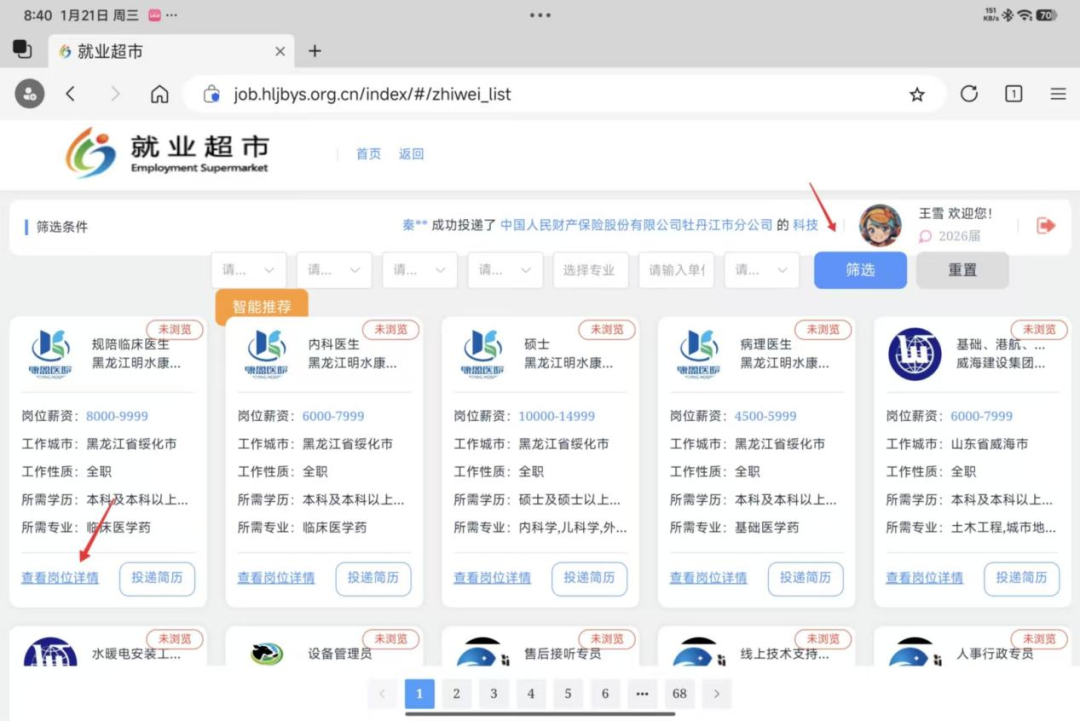The height and width of the screenshot is (721, 1080).
Task: Bookmark this page with the star icon
Action: (917, 94)
